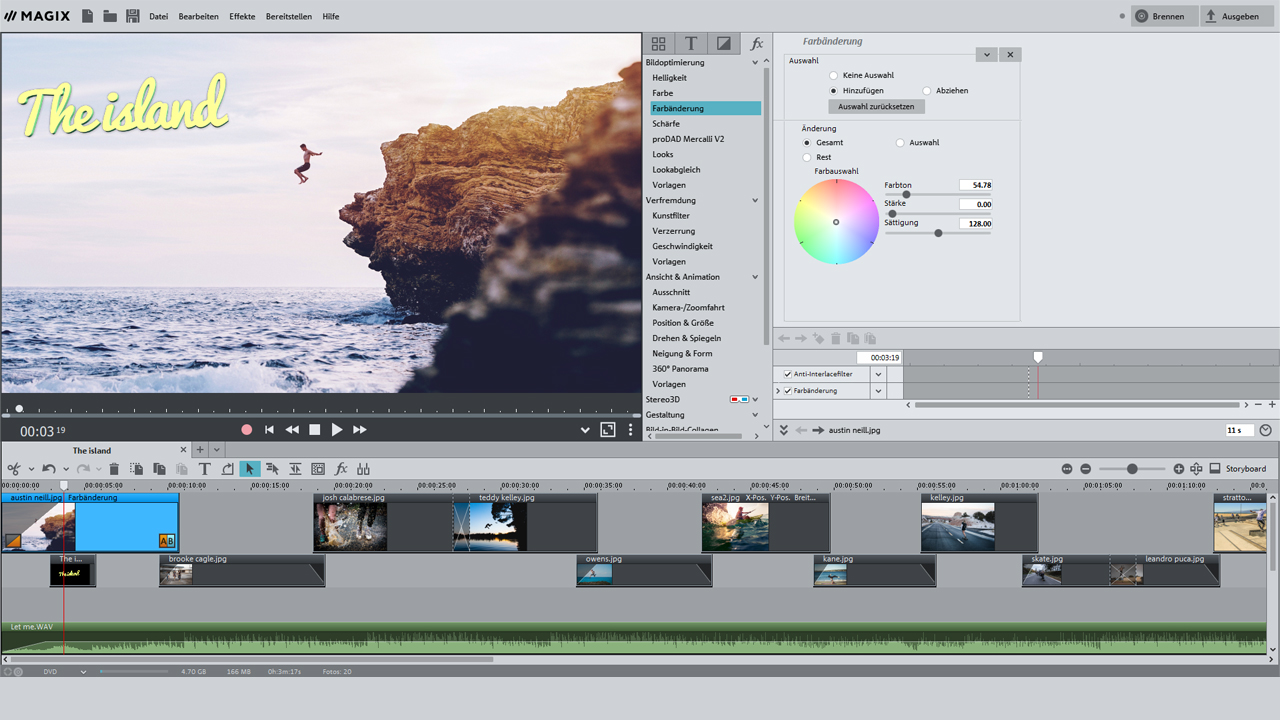Select the effects tab marked fx above the effect list
The height and width of the screenshot is (720, 1280).
756,43
